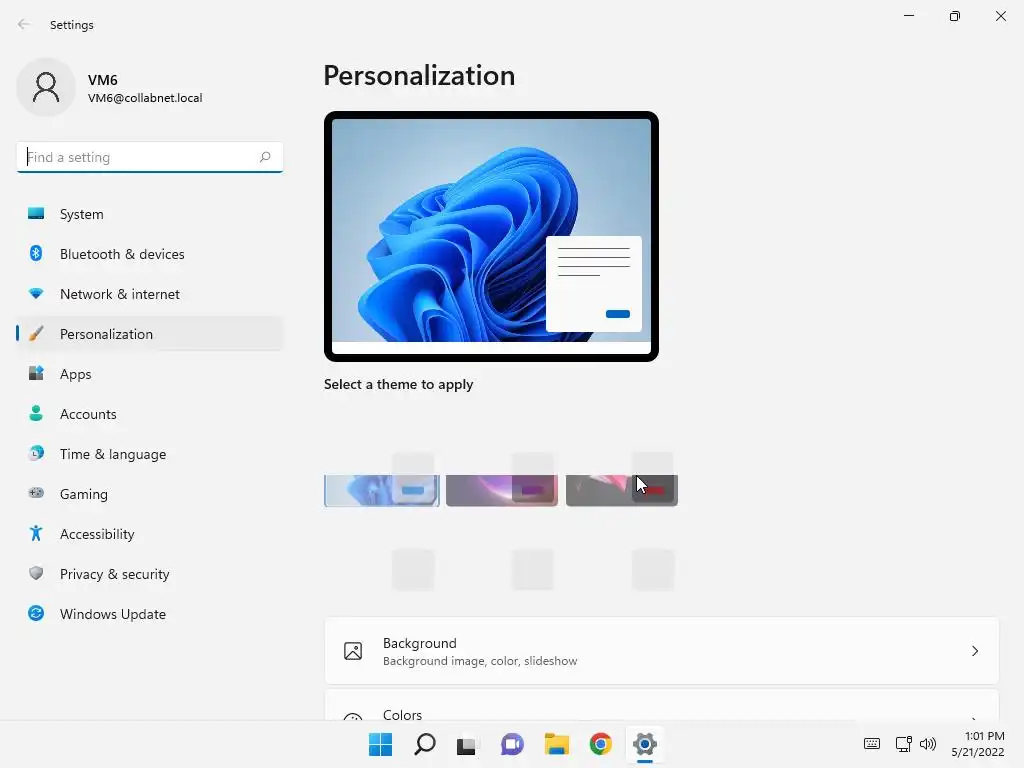Expand Background row chevron arrow
This screenshot has width=1024, height=768.
[x=974, y=651]
